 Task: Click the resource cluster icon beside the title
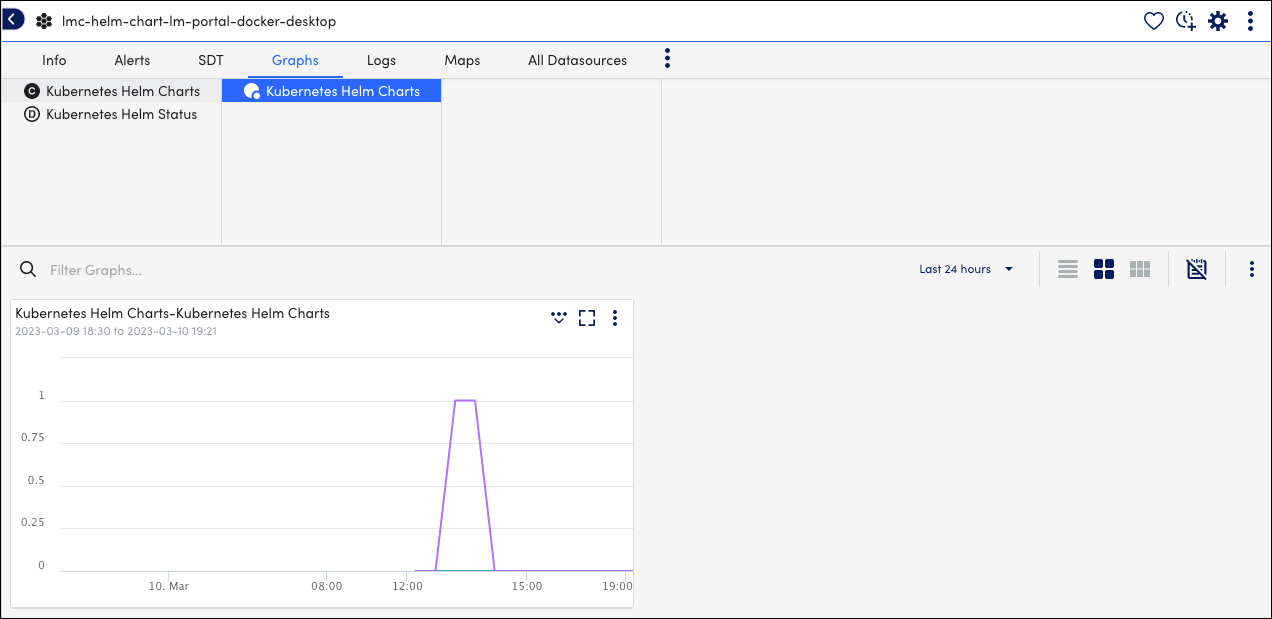[x=44, y=21]
